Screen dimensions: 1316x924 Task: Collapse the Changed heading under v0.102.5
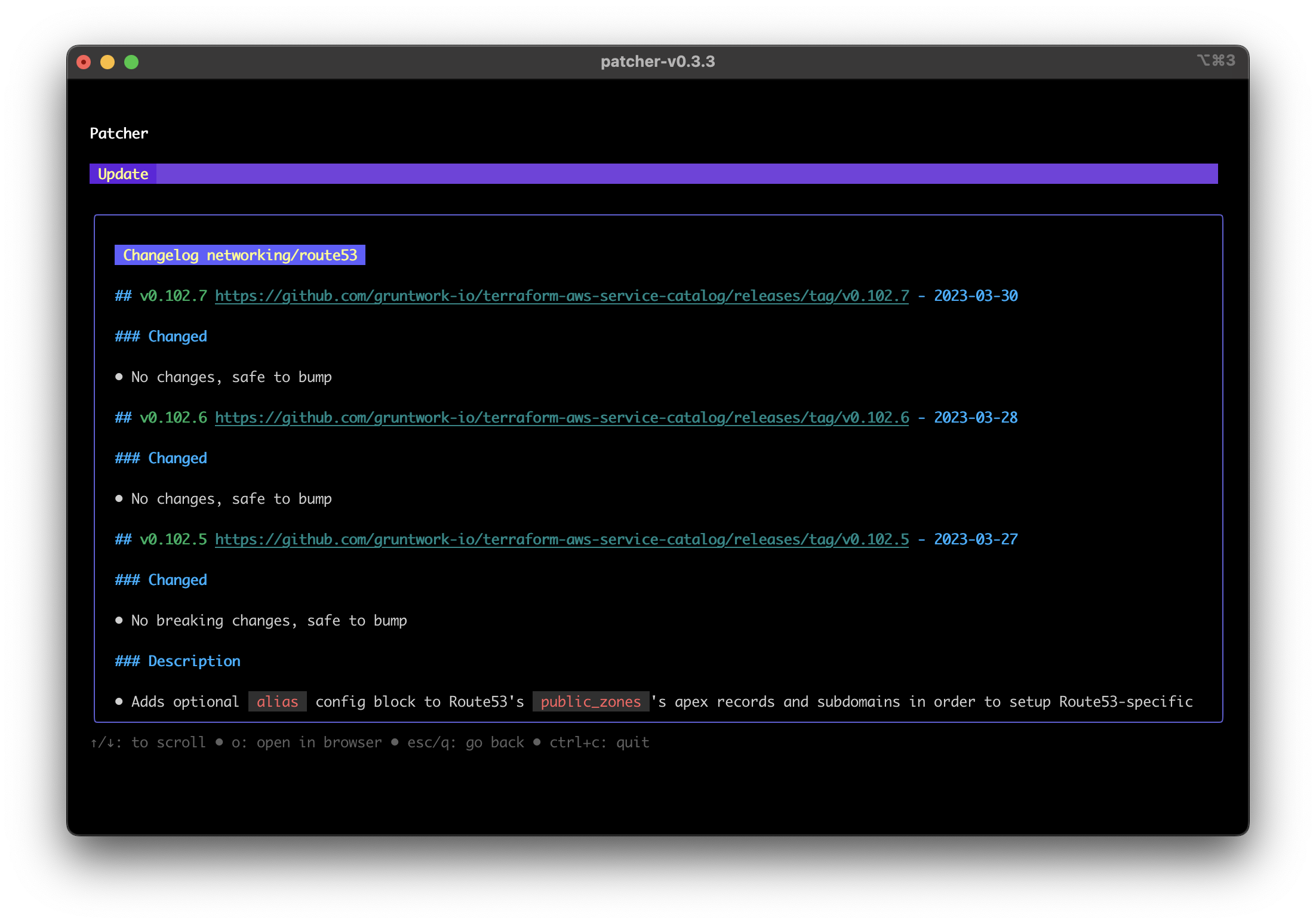click(x=160, y=580)
